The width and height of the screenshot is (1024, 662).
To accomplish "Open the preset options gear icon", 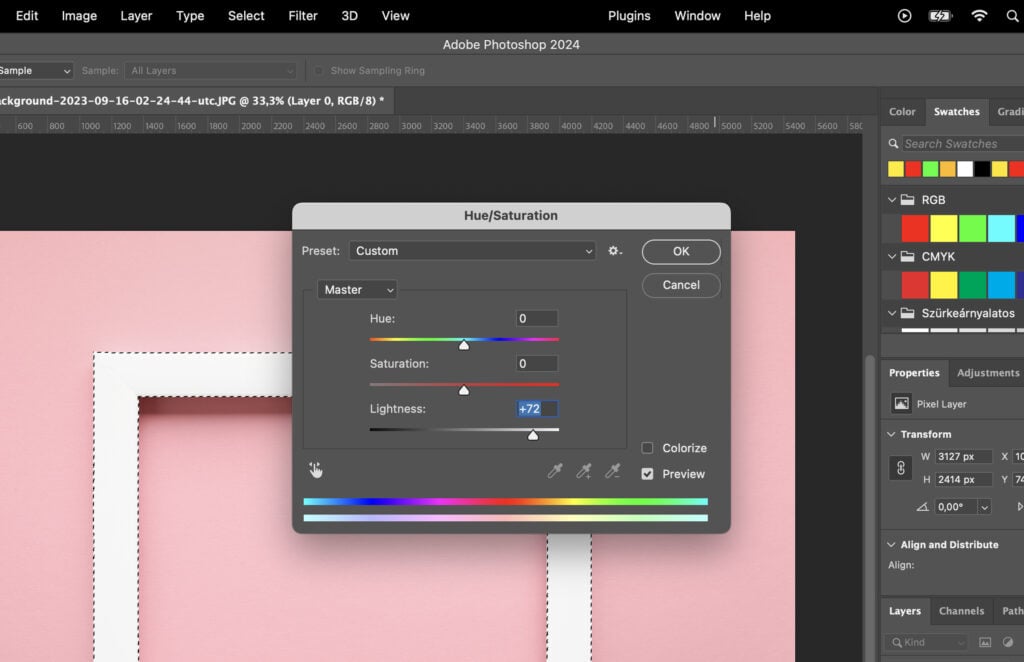I will point(614,251).
